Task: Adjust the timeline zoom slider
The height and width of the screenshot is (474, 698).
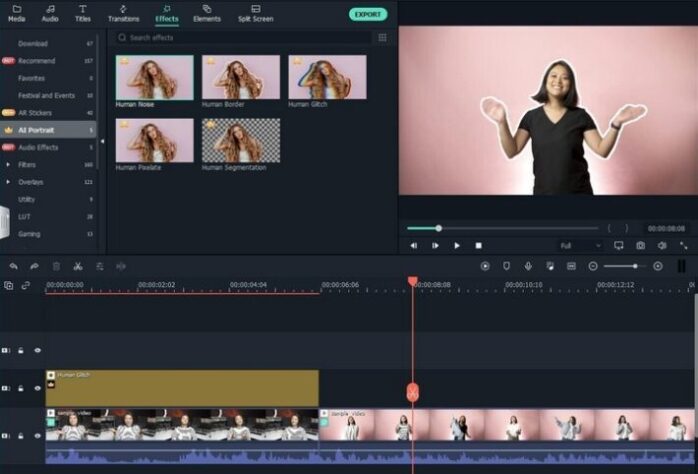Action: [x=633, y=266]
